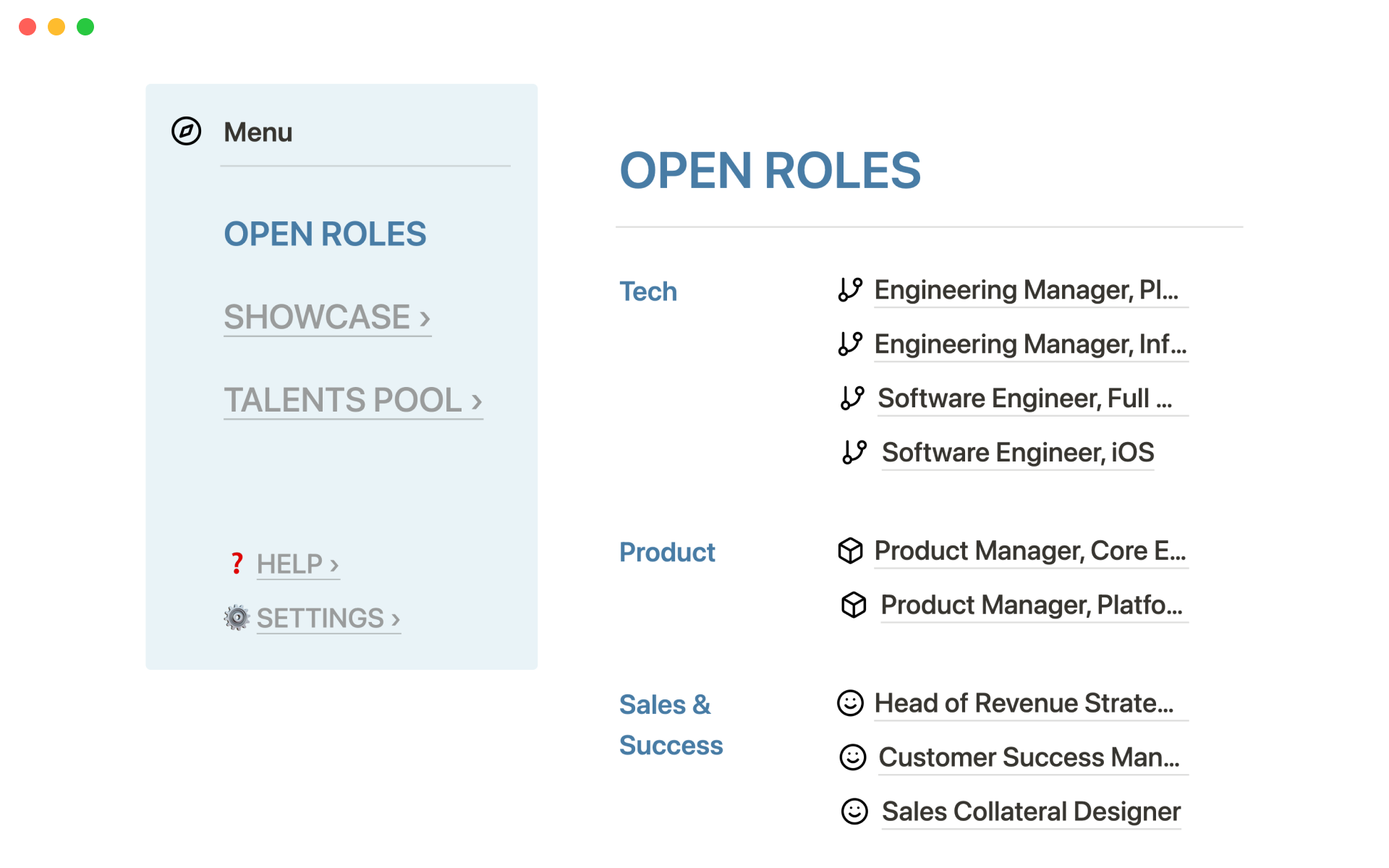Open the SETTINGS link

pyautogui.click(x=328, y=618)
